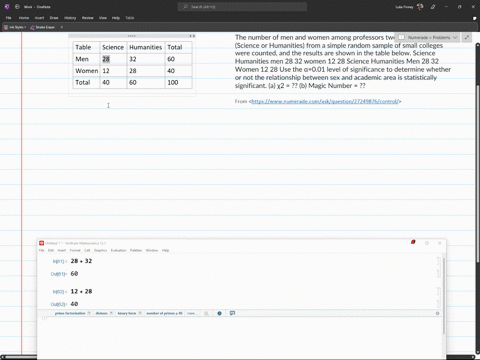Open the Help tab in OneNote
The height and width of the screenshot is (360, 480).
tap(116, 18)
